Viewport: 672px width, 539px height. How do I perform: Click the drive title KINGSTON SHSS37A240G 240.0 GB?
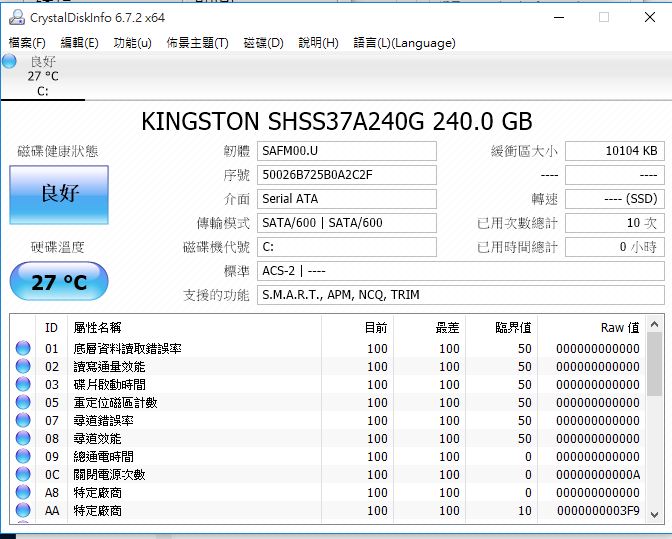point(337,121)
